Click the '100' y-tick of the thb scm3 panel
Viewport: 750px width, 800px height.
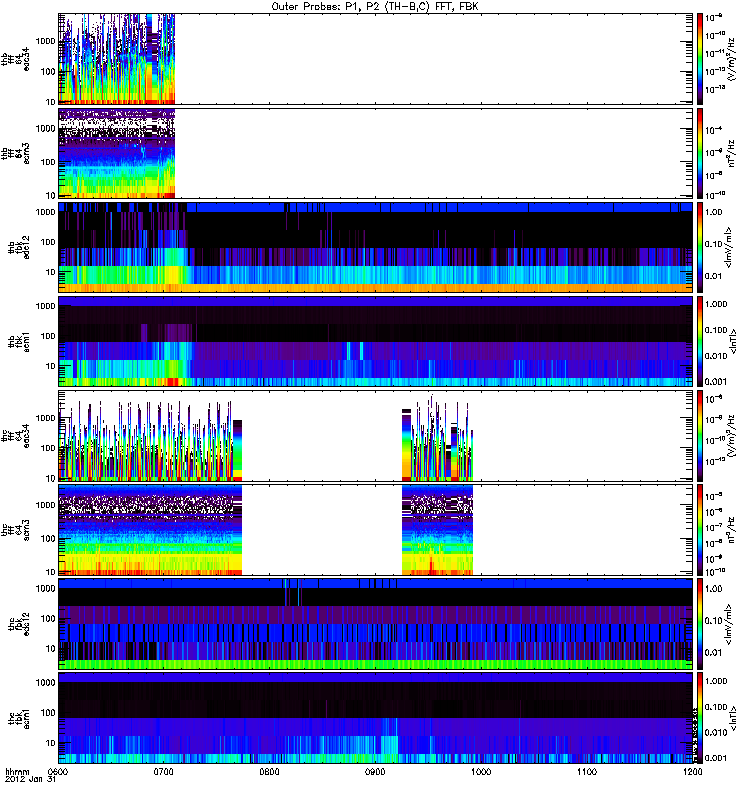(x=48, y=162)
